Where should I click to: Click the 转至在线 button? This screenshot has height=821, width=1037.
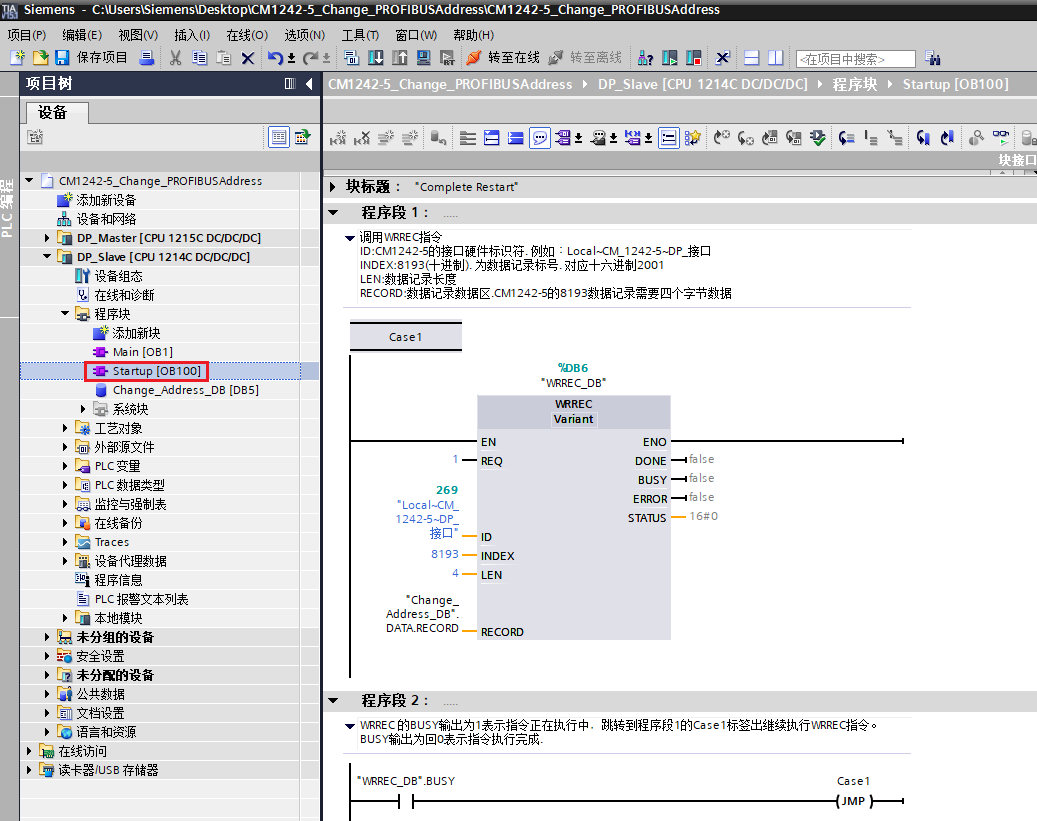503,58
